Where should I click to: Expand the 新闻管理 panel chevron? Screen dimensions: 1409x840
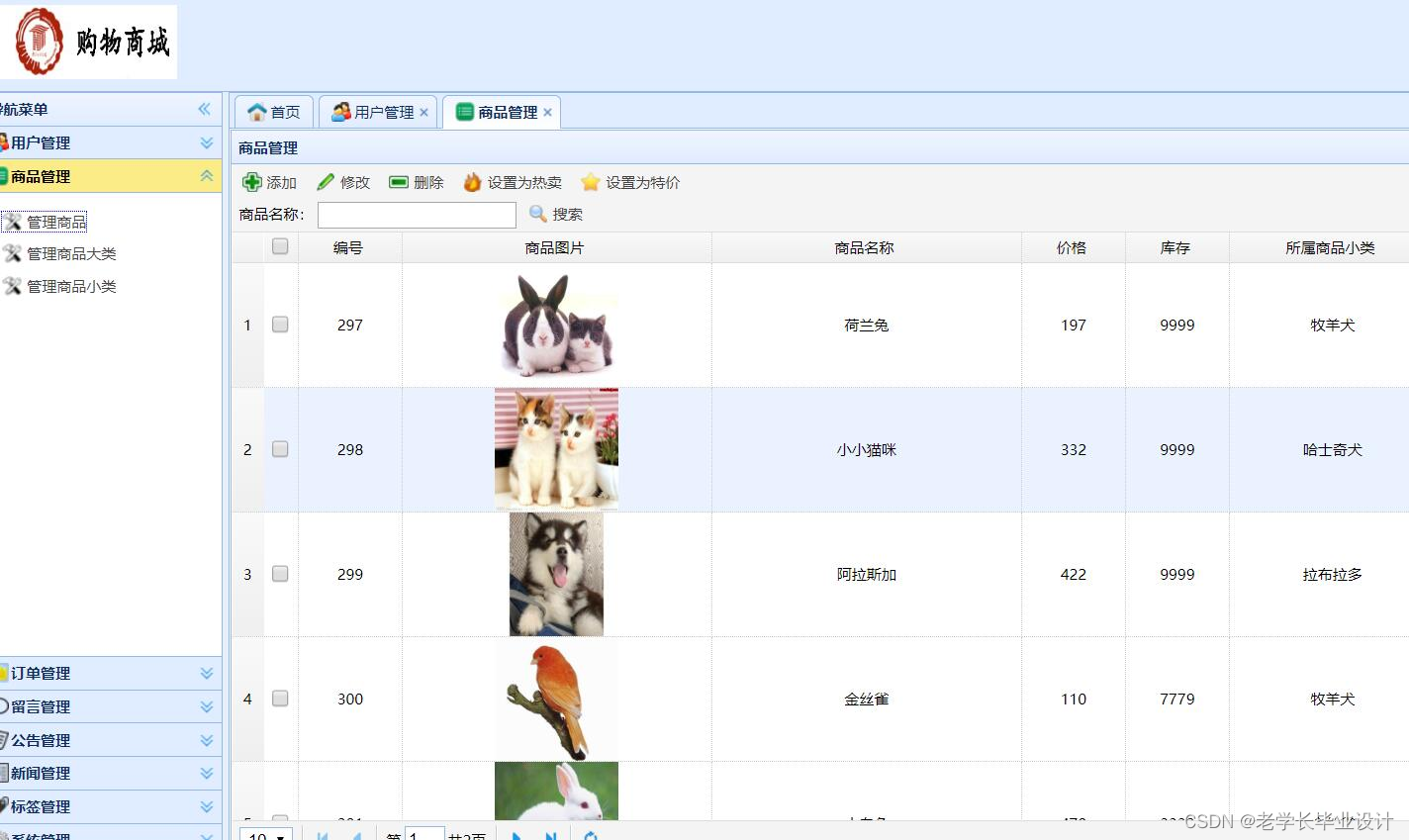click(x=207, y=773)
